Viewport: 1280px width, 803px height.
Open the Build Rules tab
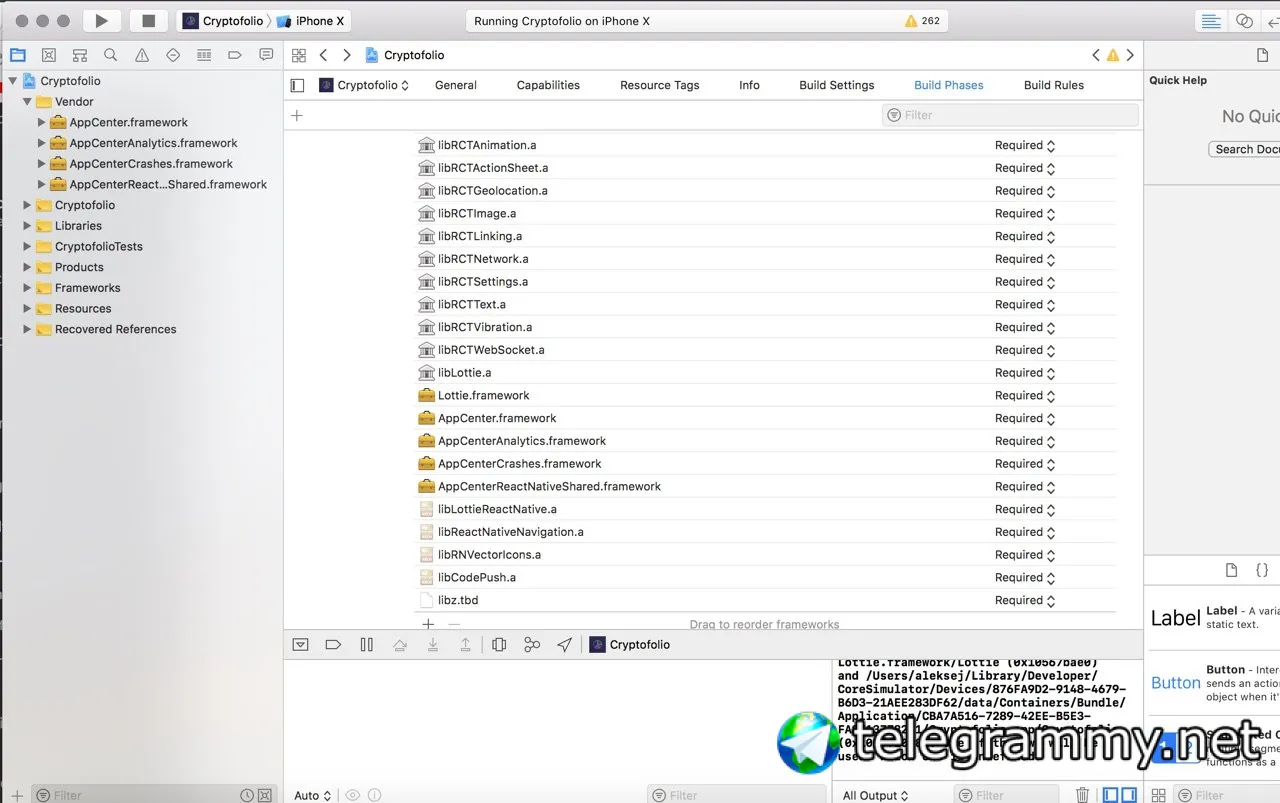click(1054, 85)
